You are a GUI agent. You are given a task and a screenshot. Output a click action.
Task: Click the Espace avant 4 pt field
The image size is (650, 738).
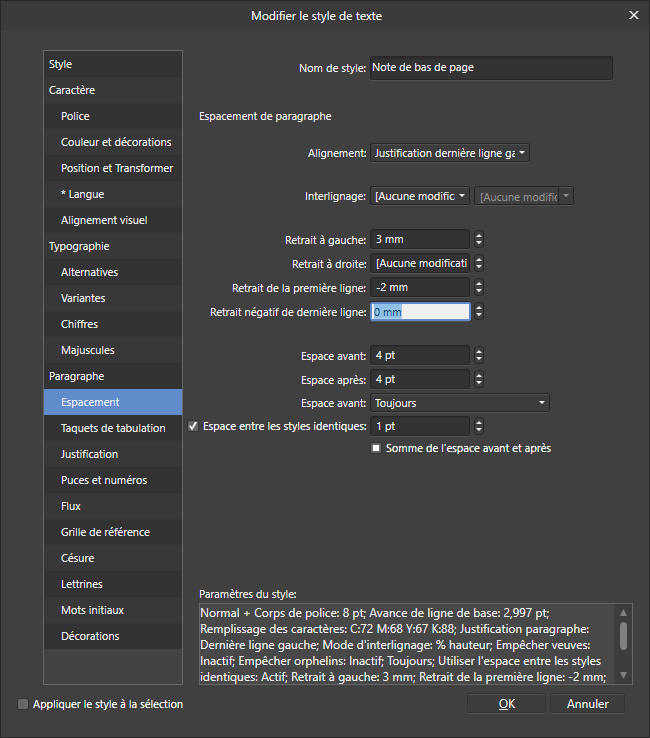[420, 355]
